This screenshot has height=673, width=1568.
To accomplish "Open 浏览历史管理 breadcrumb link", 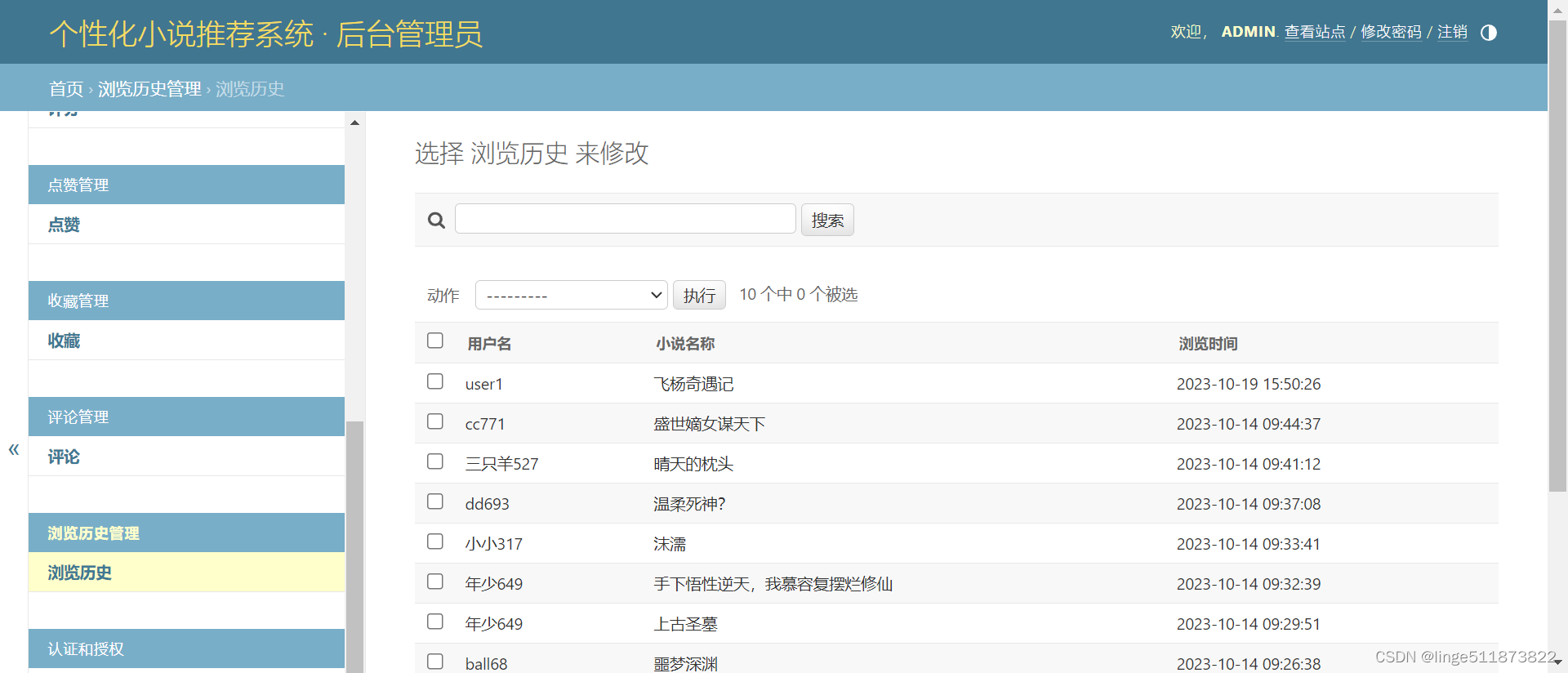I will coord(149,88).
